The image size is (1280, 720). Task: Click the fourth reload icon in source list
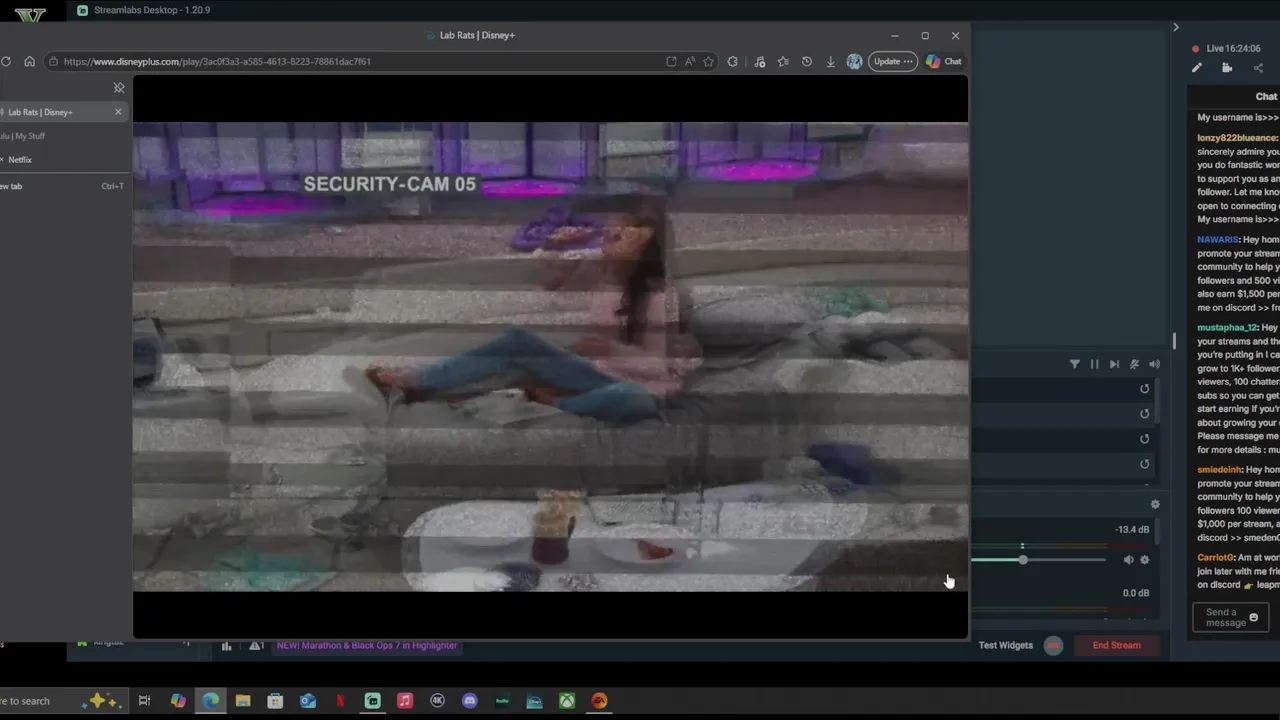[1145, 464]
